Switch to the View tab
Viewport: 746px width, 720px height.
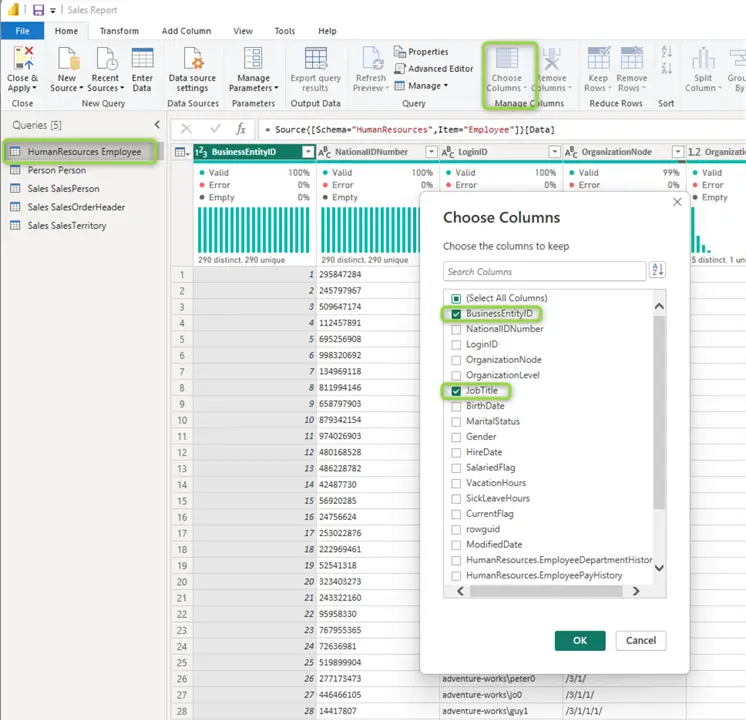243,31
